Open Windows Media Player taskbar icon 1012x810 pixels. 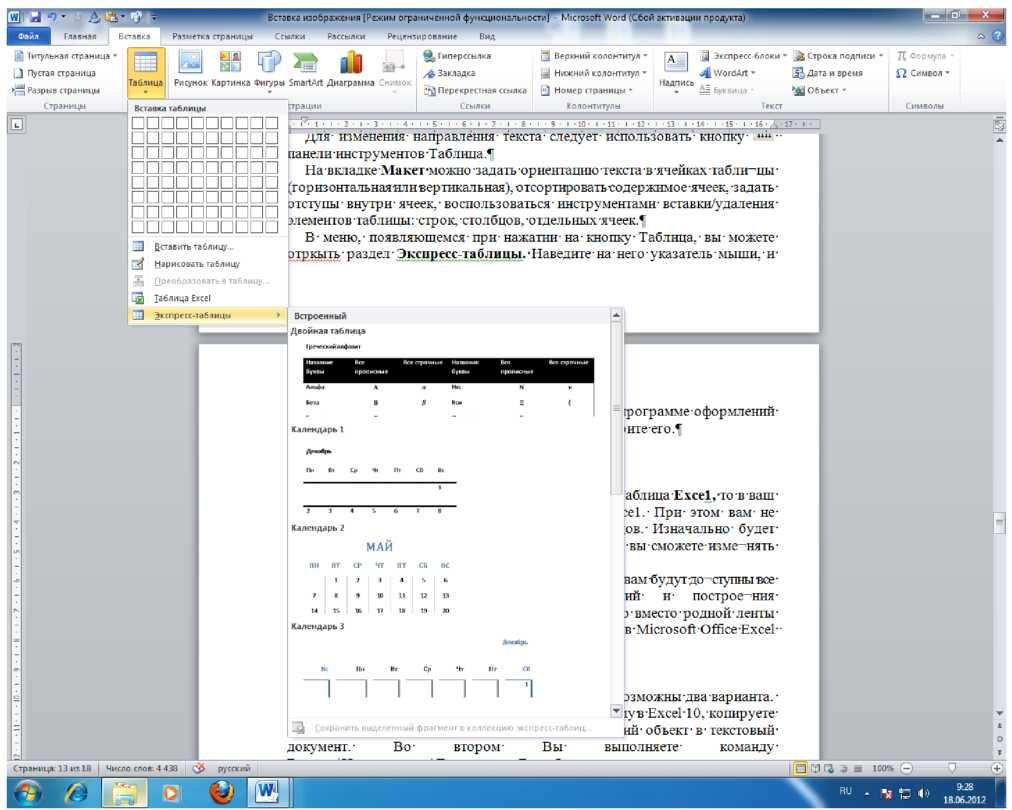tap(171, 792)
